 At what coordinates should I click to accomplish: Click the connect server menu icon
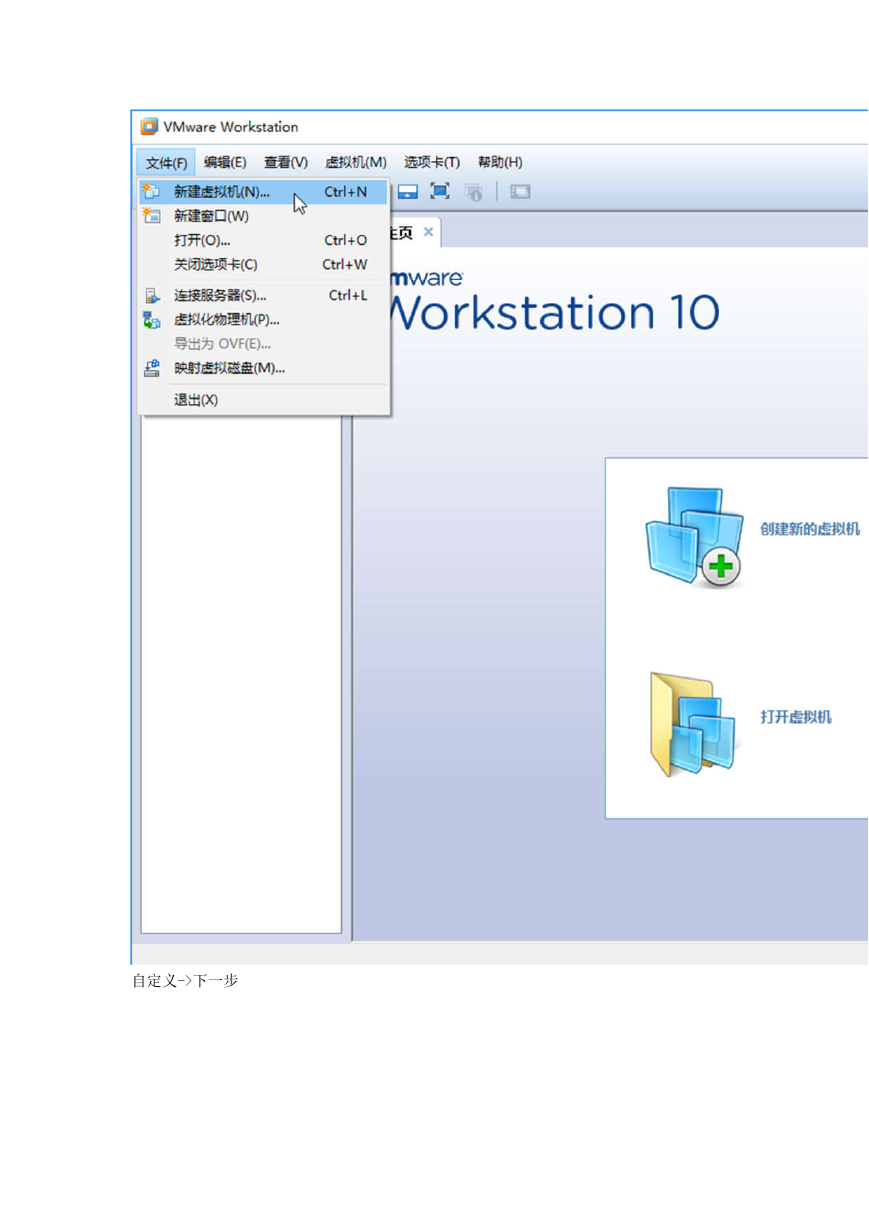pos(152,296)
